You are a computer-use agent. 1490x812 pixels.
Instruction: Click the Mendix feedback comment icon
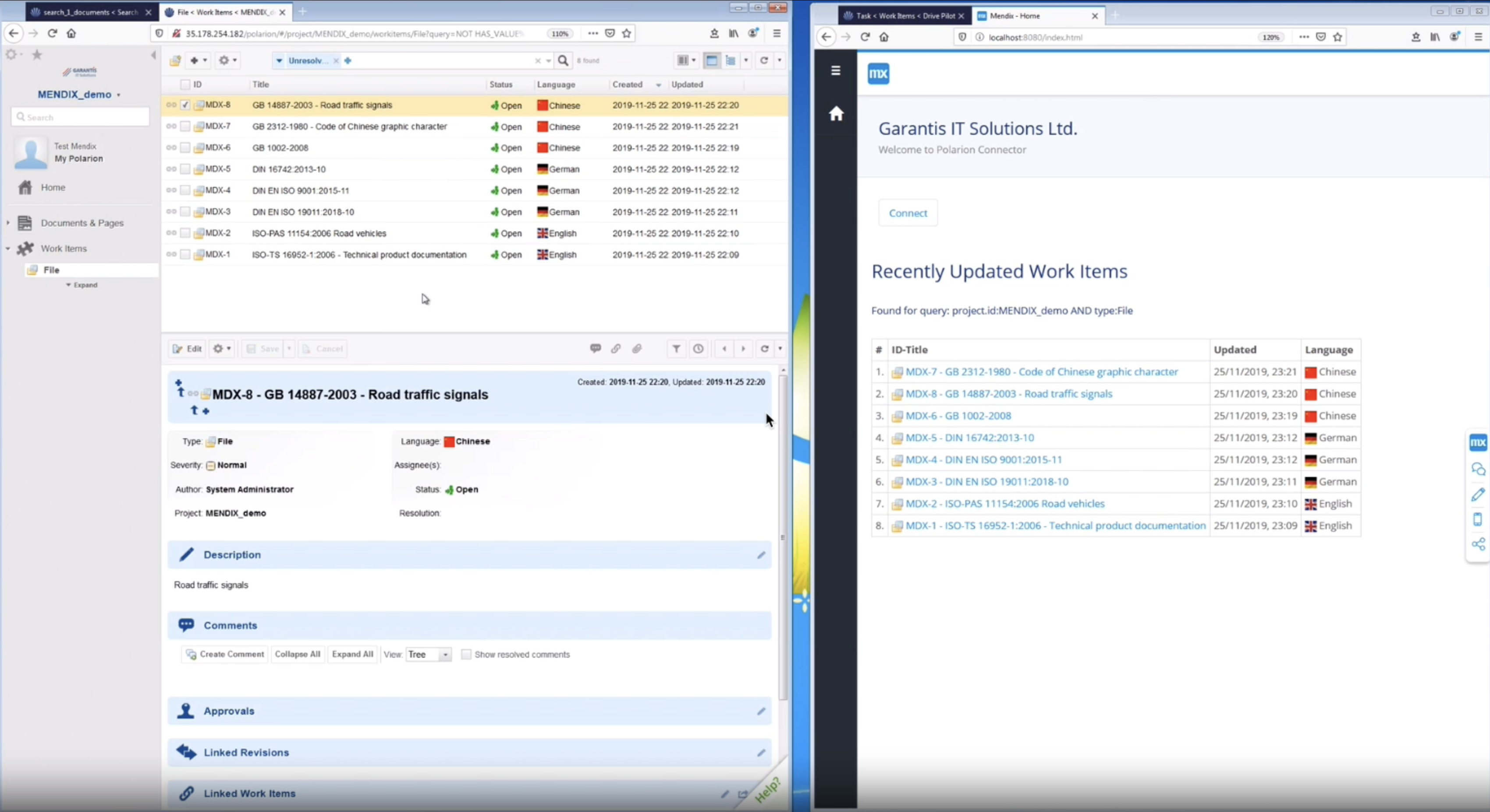1478,469
